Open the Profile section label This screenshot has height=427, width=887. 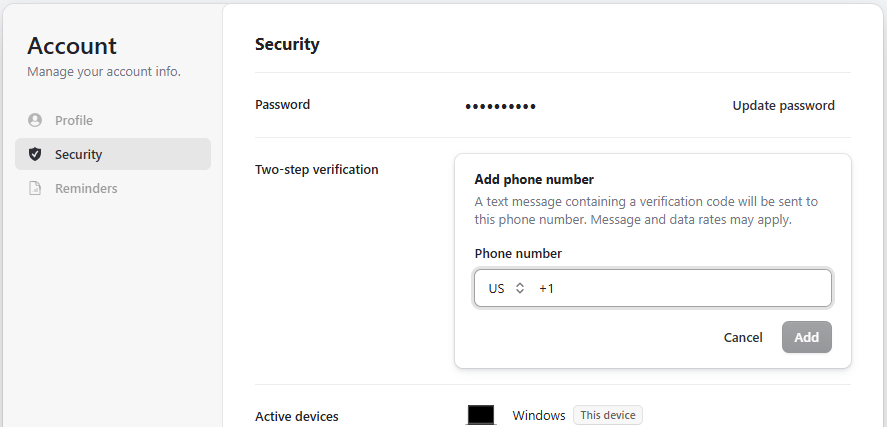click(x=74, y=120)
